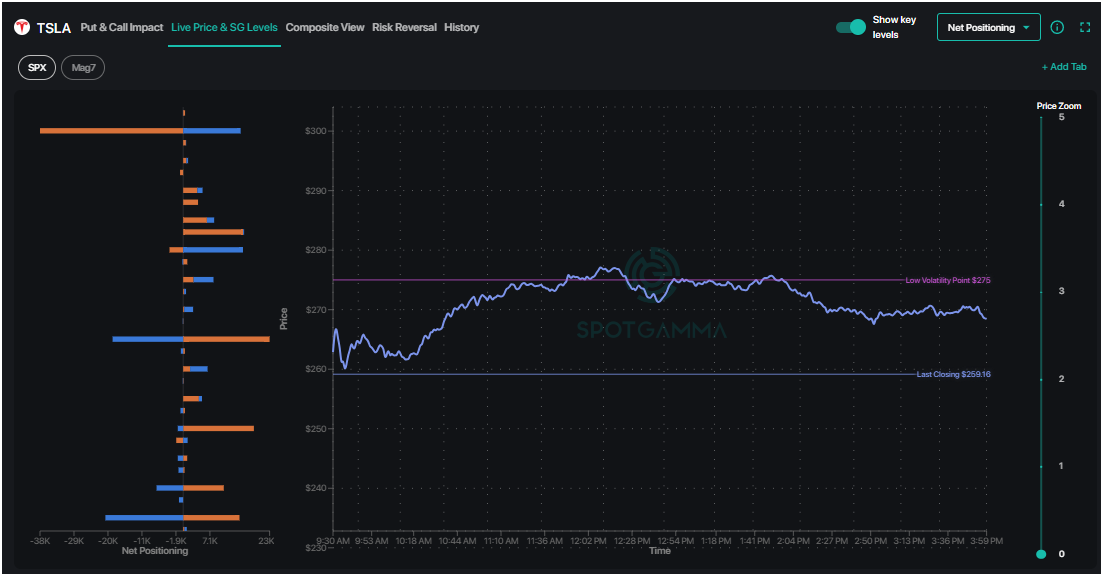The height and width of the screenshot is (576, 1103).
Task: Click the -20K positioning axis label
Action: pos(108,541)
